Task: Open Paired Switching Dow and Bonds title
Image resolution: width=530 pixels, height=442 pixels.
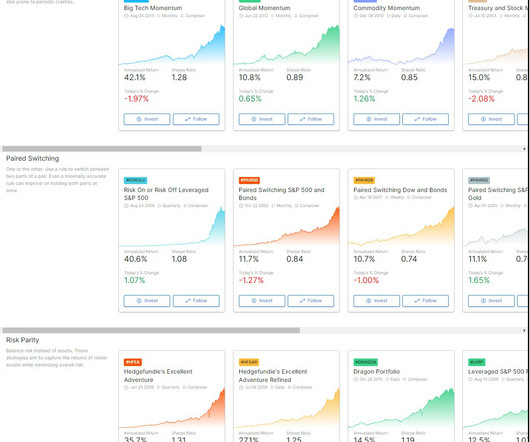Action: (400, 190)
